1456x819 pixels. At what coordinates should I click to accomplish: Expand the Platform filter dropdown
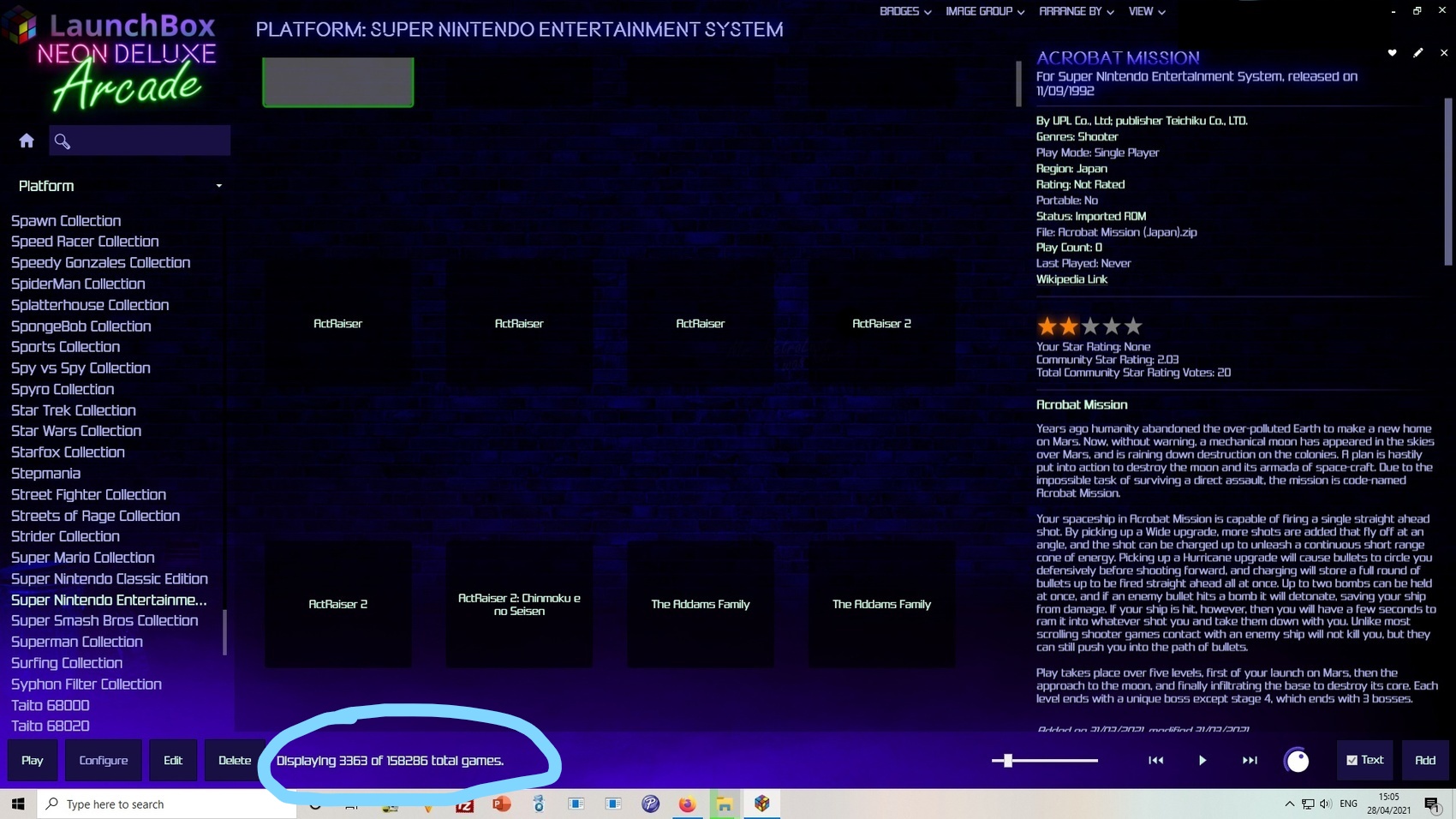tap(120, 186)
